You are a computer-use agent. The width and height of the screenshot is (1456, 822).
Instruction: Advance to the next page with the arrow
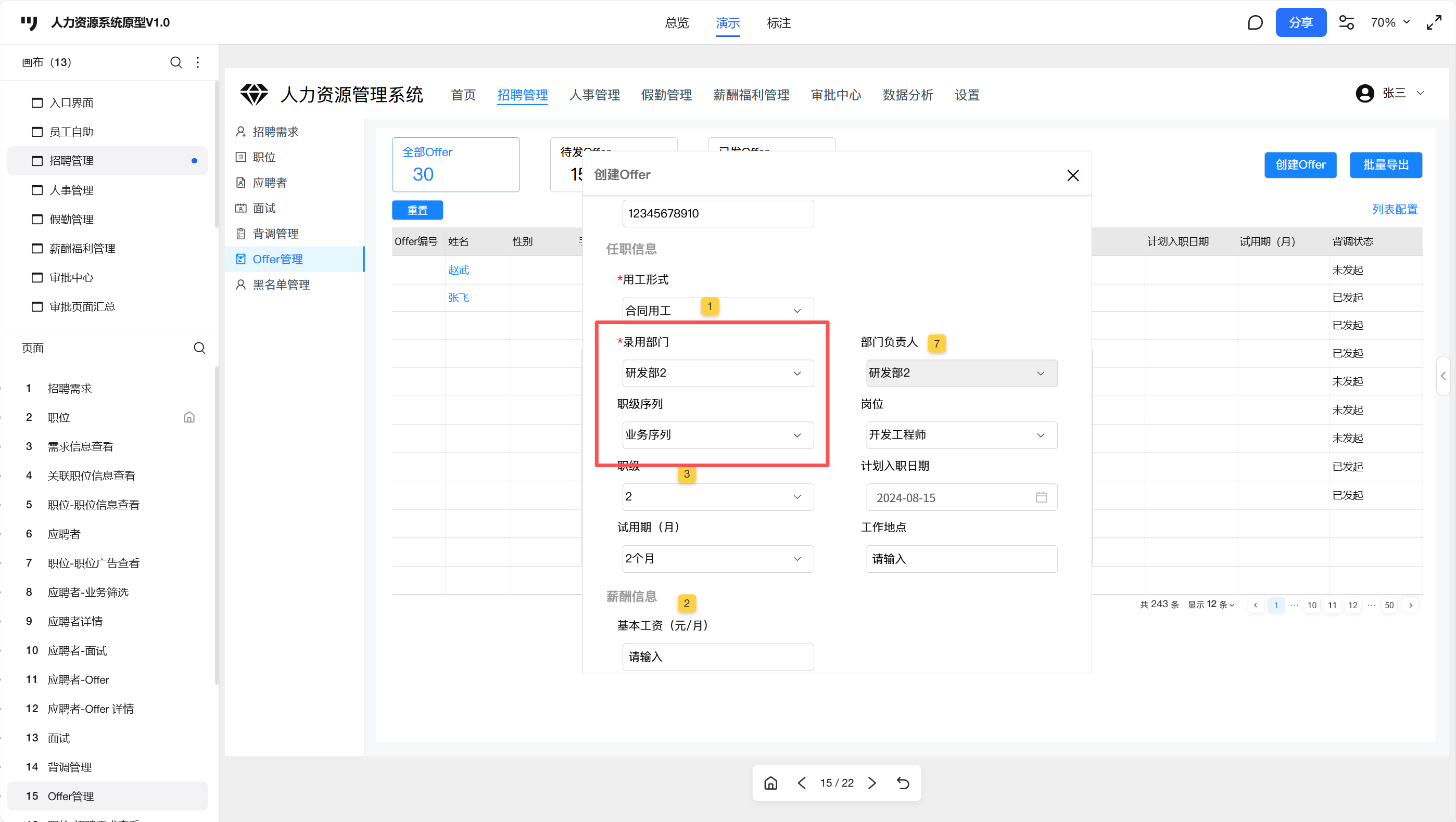click(x=872, y=782)
